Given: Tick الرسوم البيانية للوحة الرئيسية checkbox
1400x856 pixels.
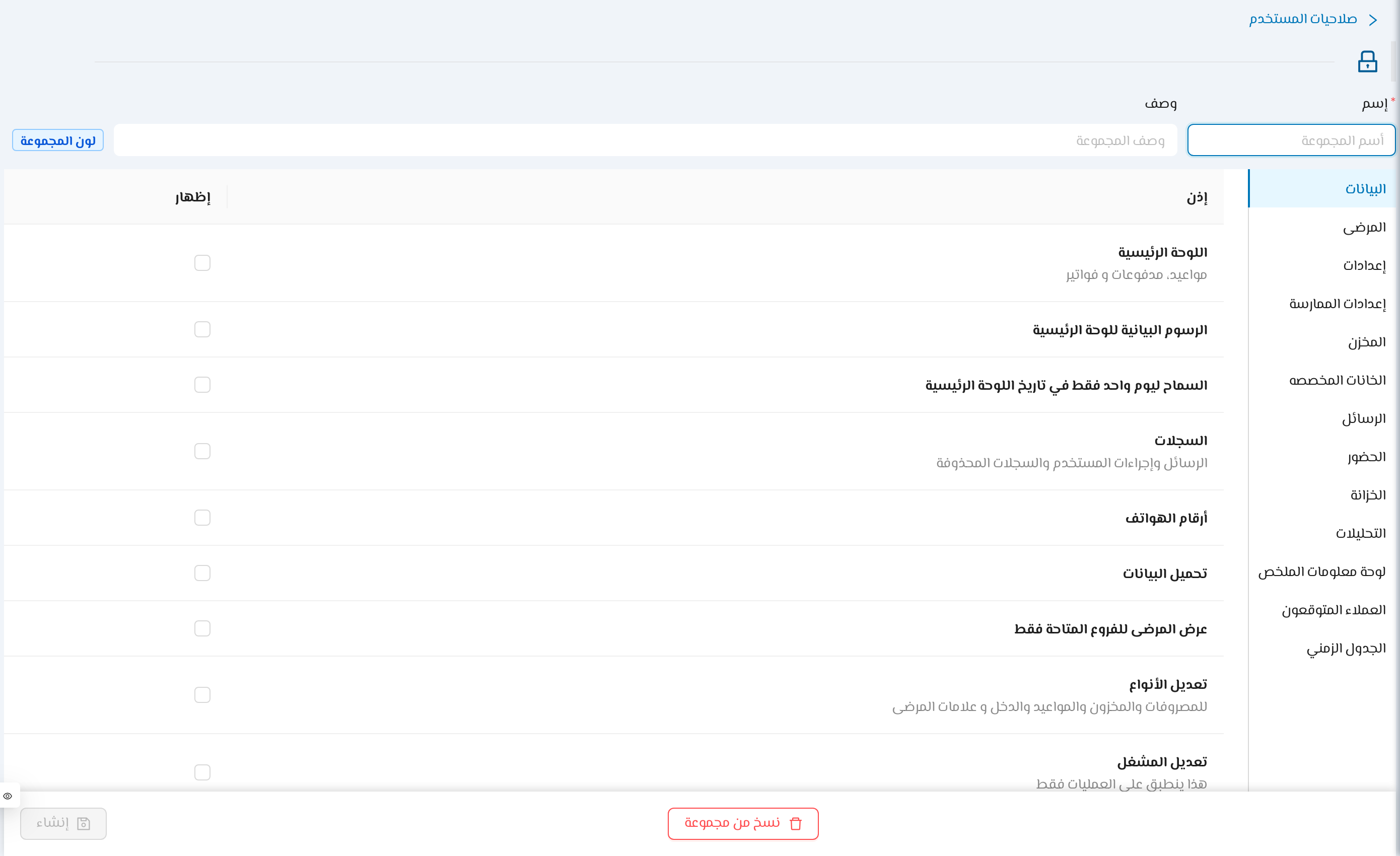Looking at the screenshot, I should pyautogui.click(x=202, y=329).
